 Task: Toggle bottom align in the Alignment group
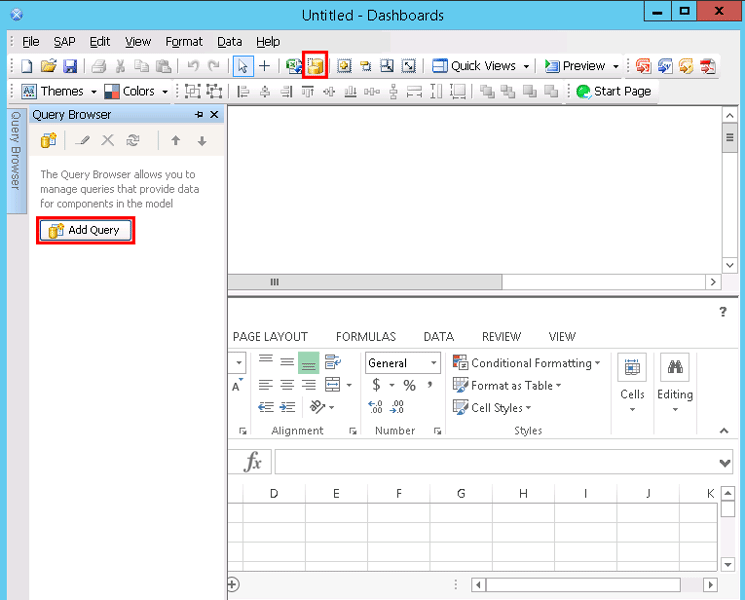(x=309, y=363)
